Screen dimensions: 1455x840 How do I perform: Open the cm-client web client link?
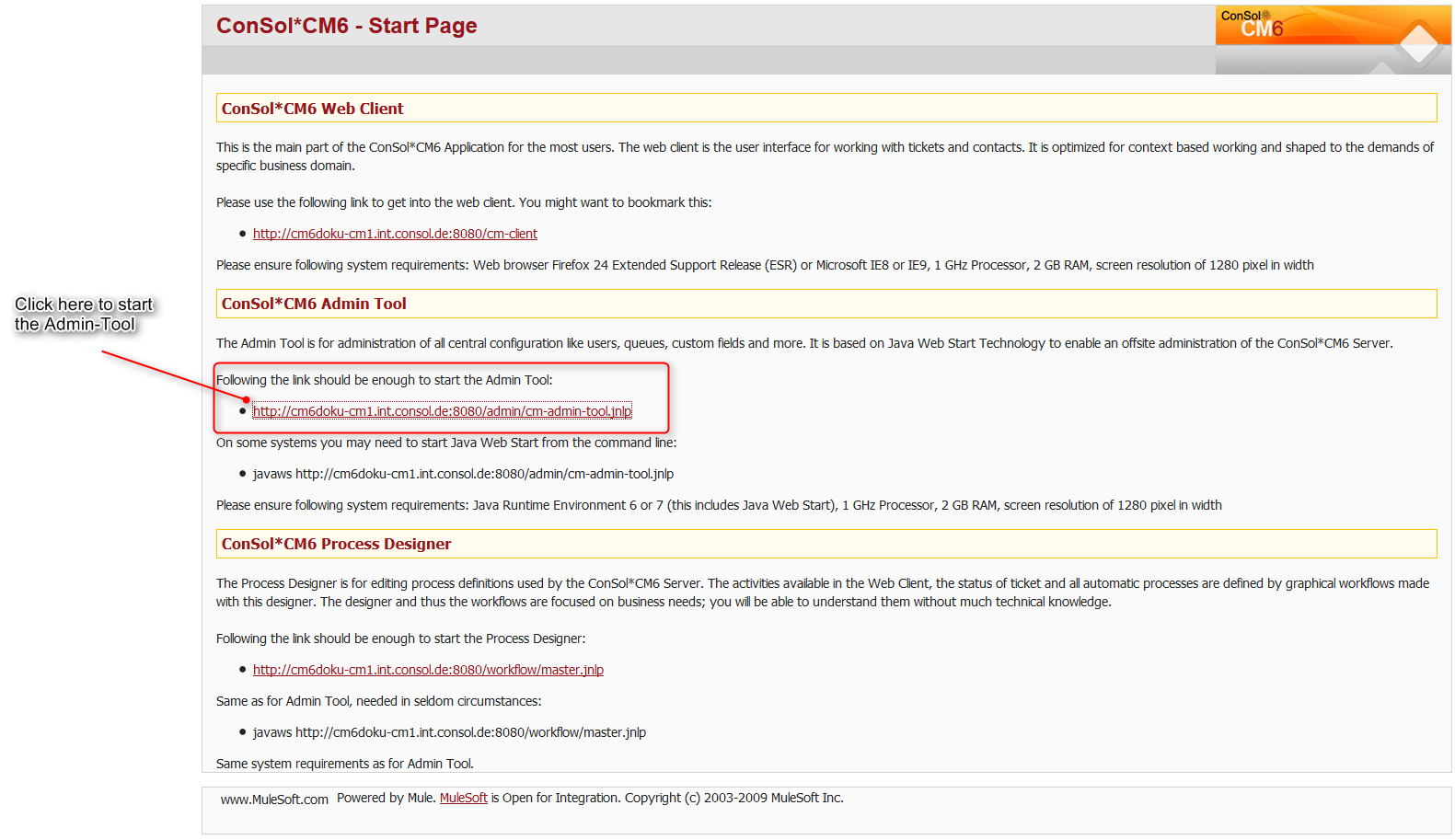click(395, 234)
